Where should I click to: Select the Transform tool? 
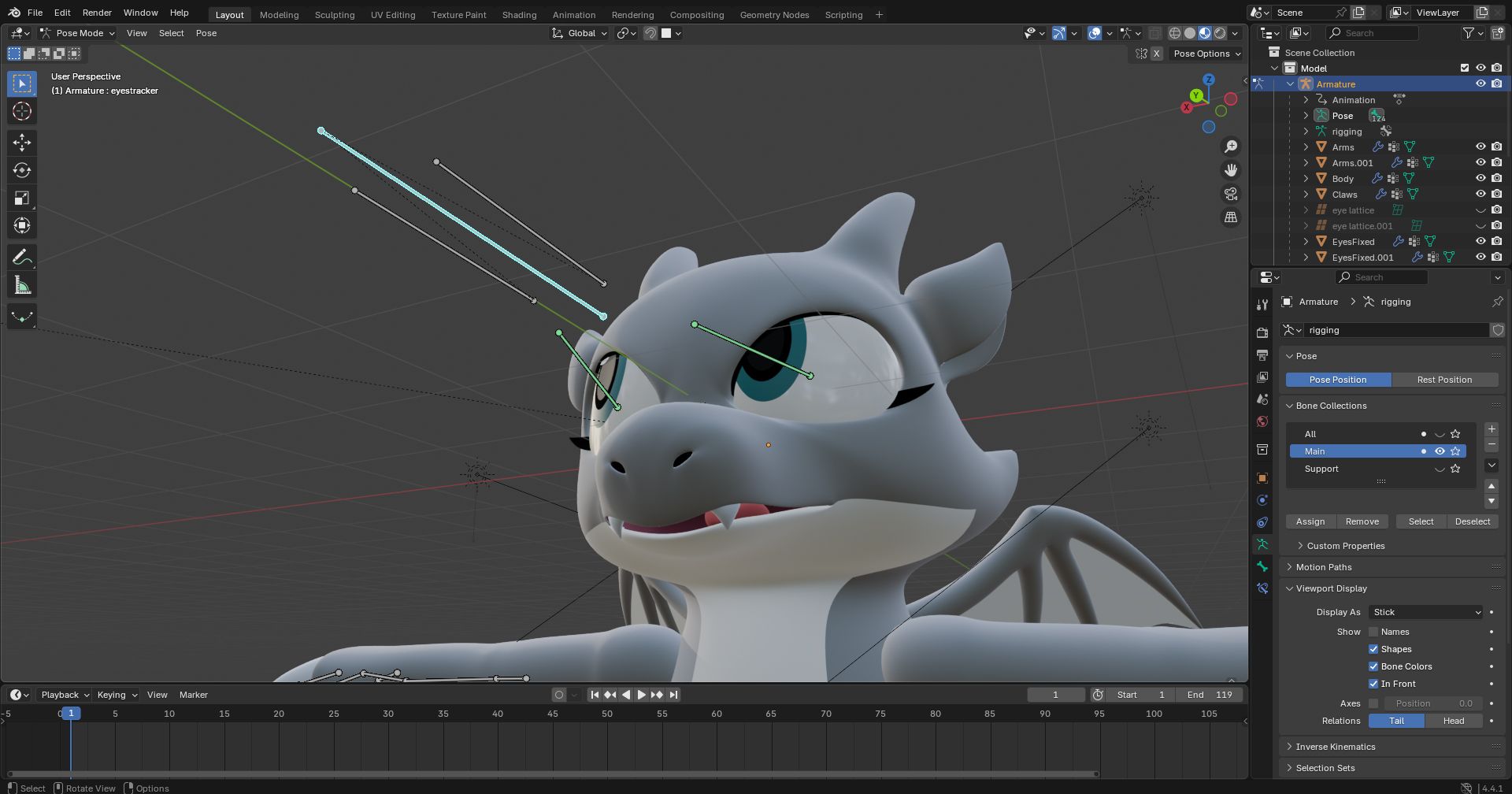pyautogui.click(x=22, y=225)
